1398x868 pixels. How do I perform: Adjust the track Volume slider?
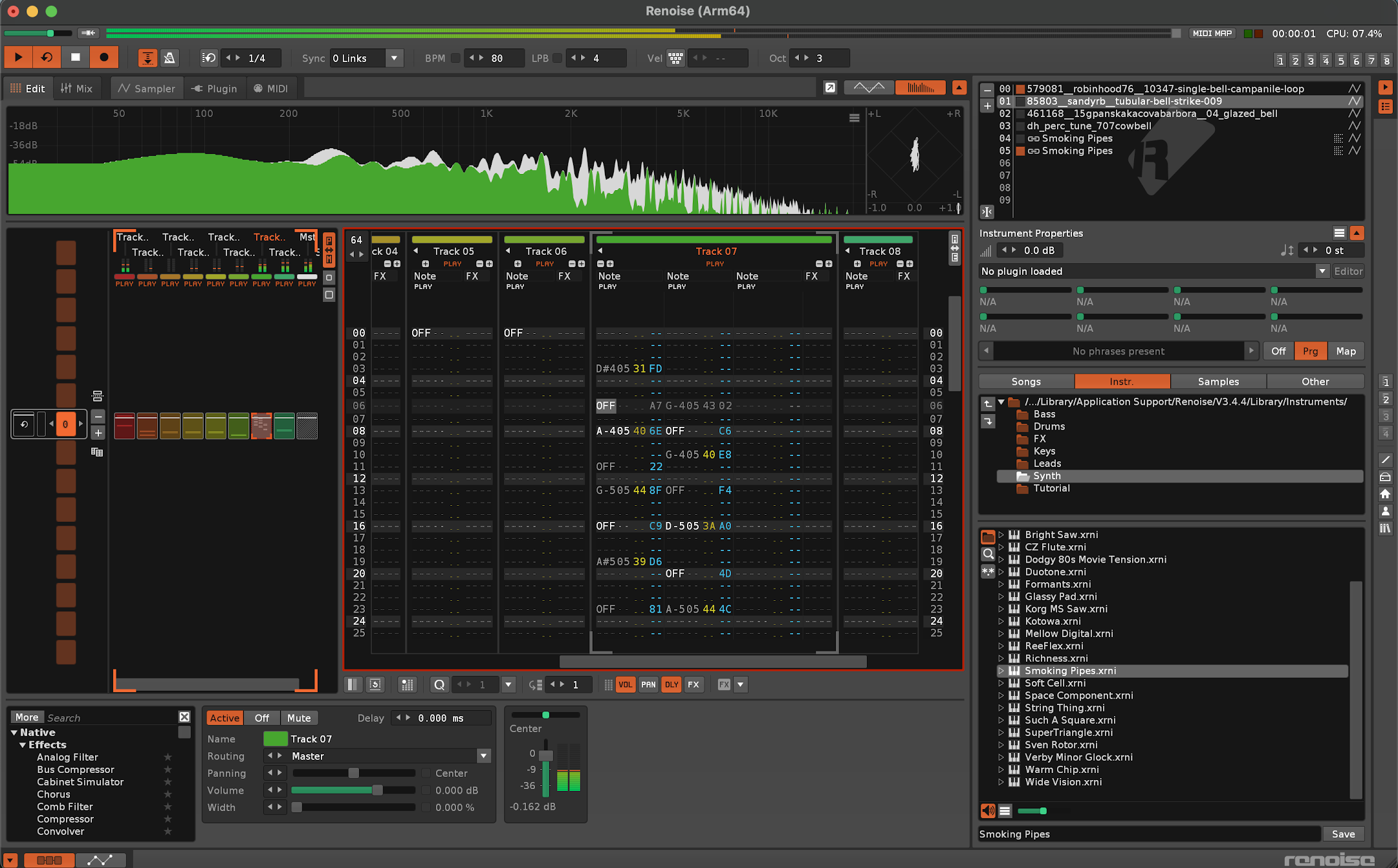353,790
